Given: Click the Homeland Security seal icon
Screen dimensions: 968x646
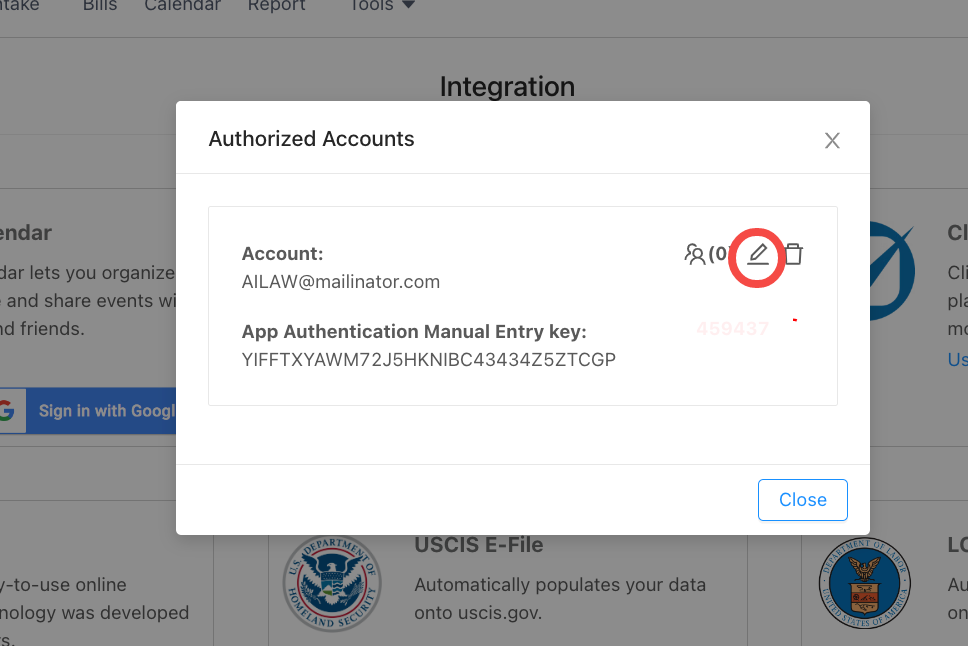Looking at the screenshot, I should [x=332, y=582].
